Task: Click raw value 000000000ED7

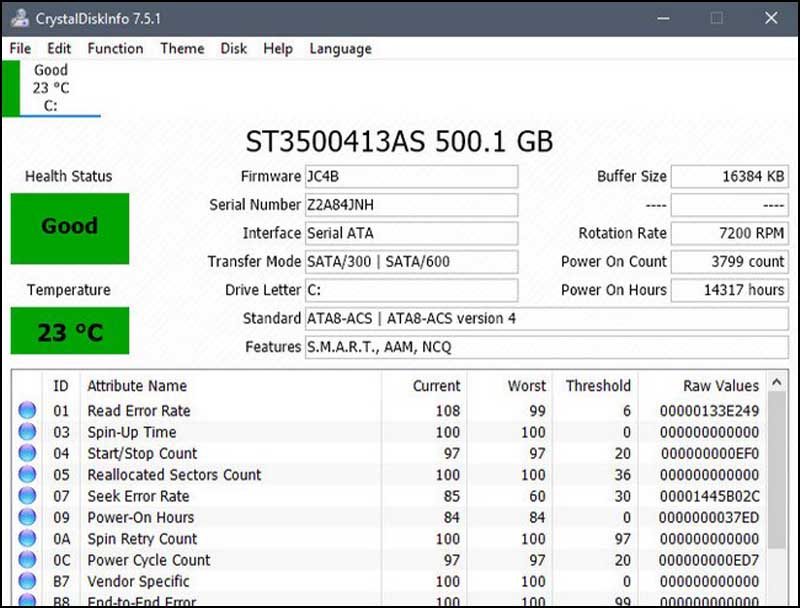Action: (x=709, y=561)
